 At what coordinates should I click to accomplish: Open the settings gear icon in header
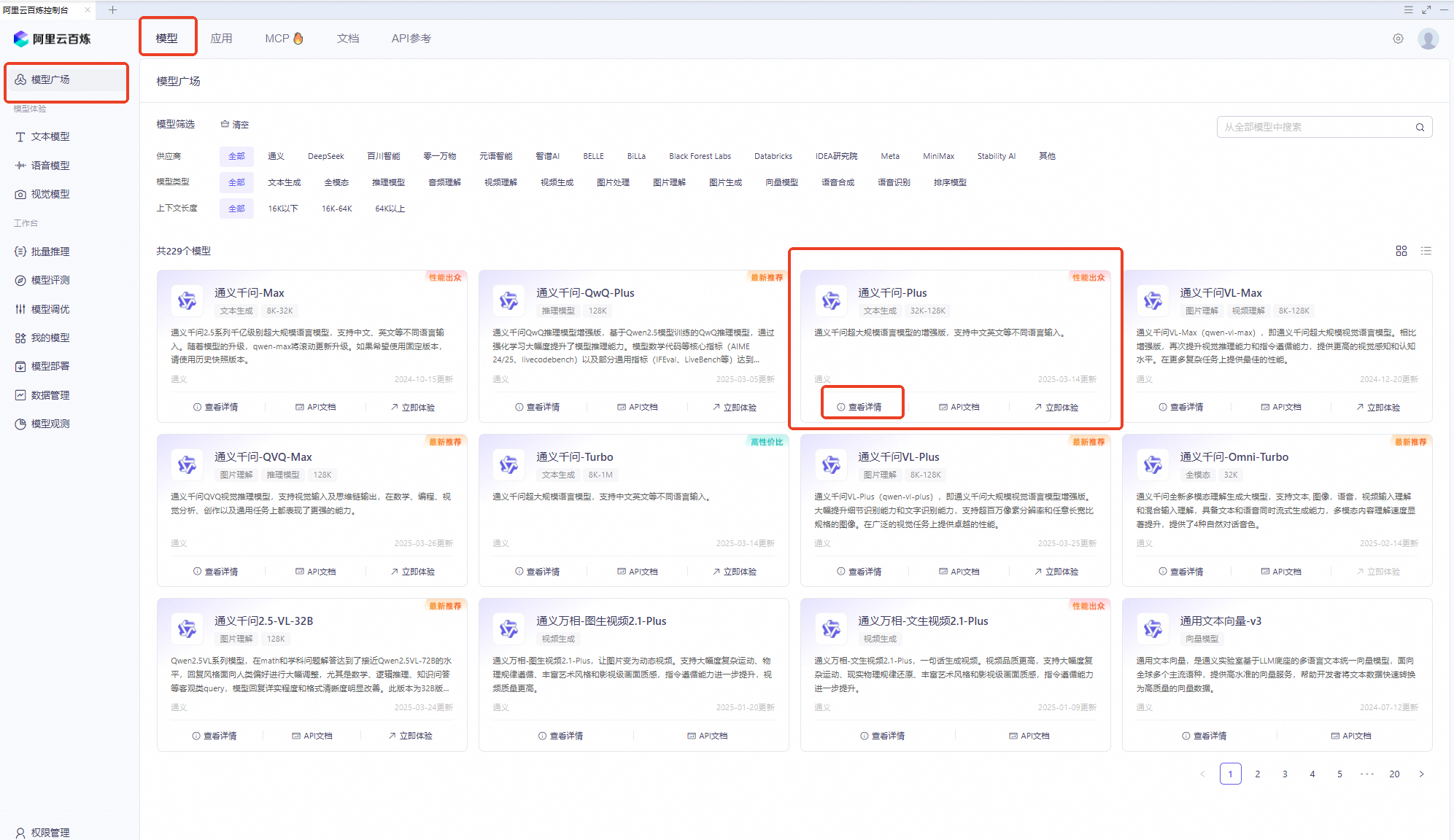click(1398, 39)
